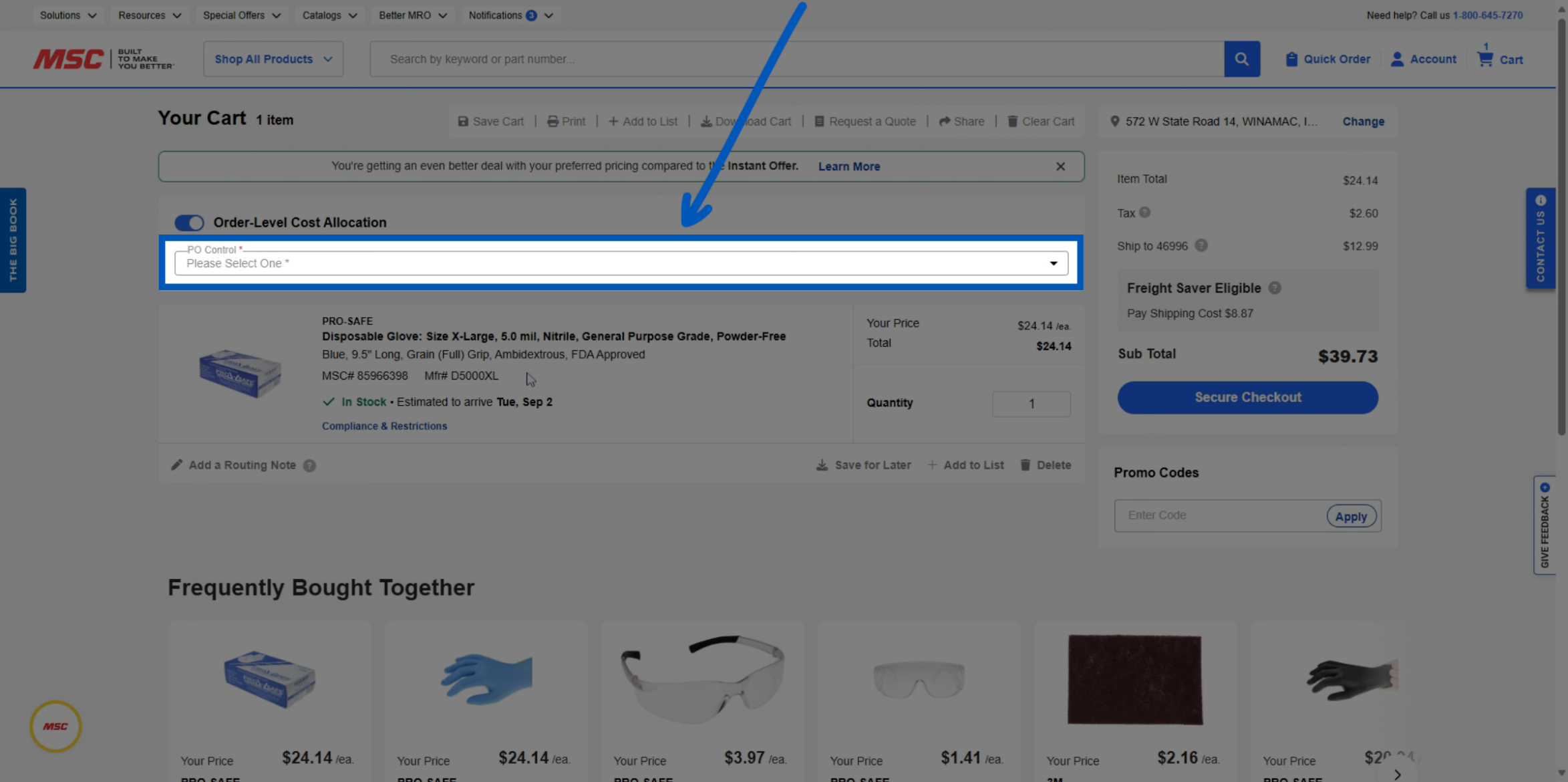This screenshot has height=782, width=1568.
Task: Click the Enter Code promo field
Action: pyautogui.click(x=1221, y=515)
